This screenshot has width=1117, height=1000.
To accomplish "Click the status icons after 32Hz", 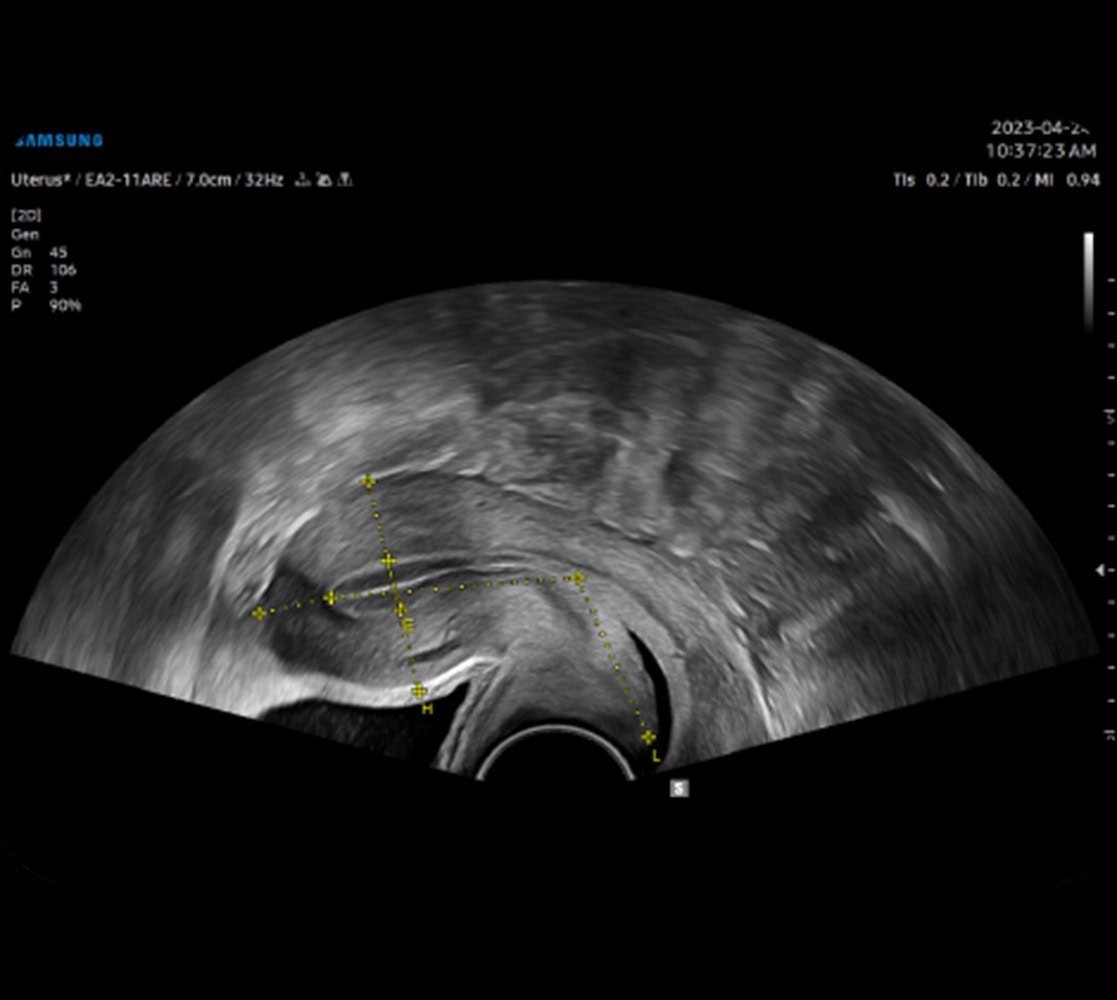I will point(322,181).
